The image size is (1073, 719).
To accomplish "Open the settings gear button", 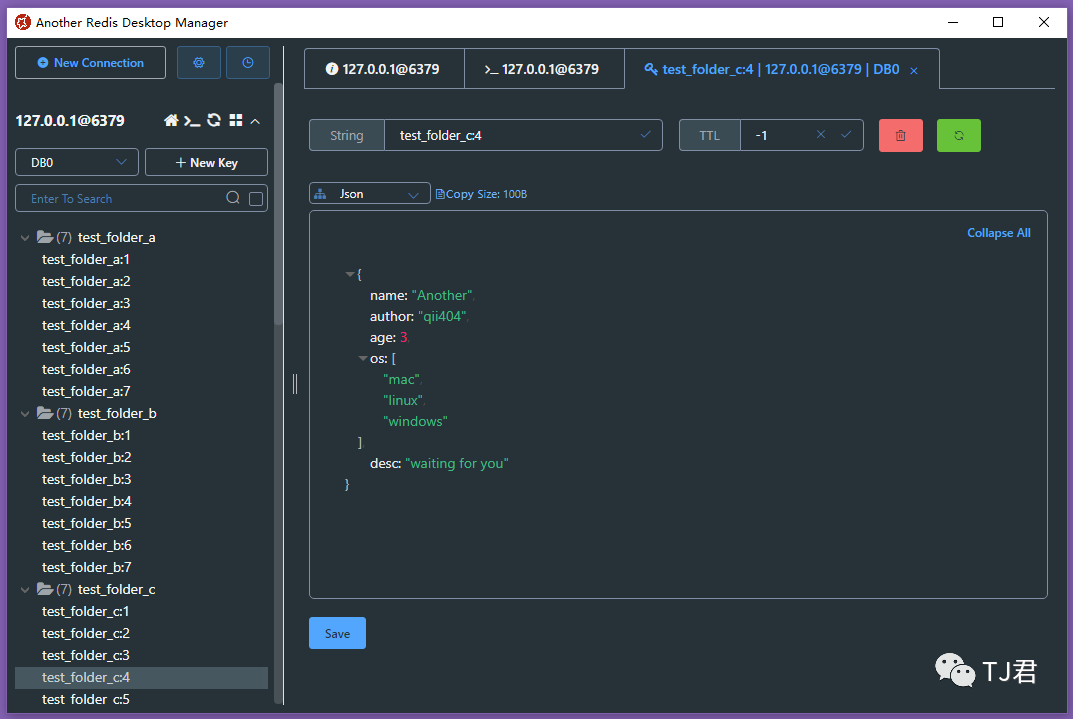I will pyautogui.click(x=198, y=63).
